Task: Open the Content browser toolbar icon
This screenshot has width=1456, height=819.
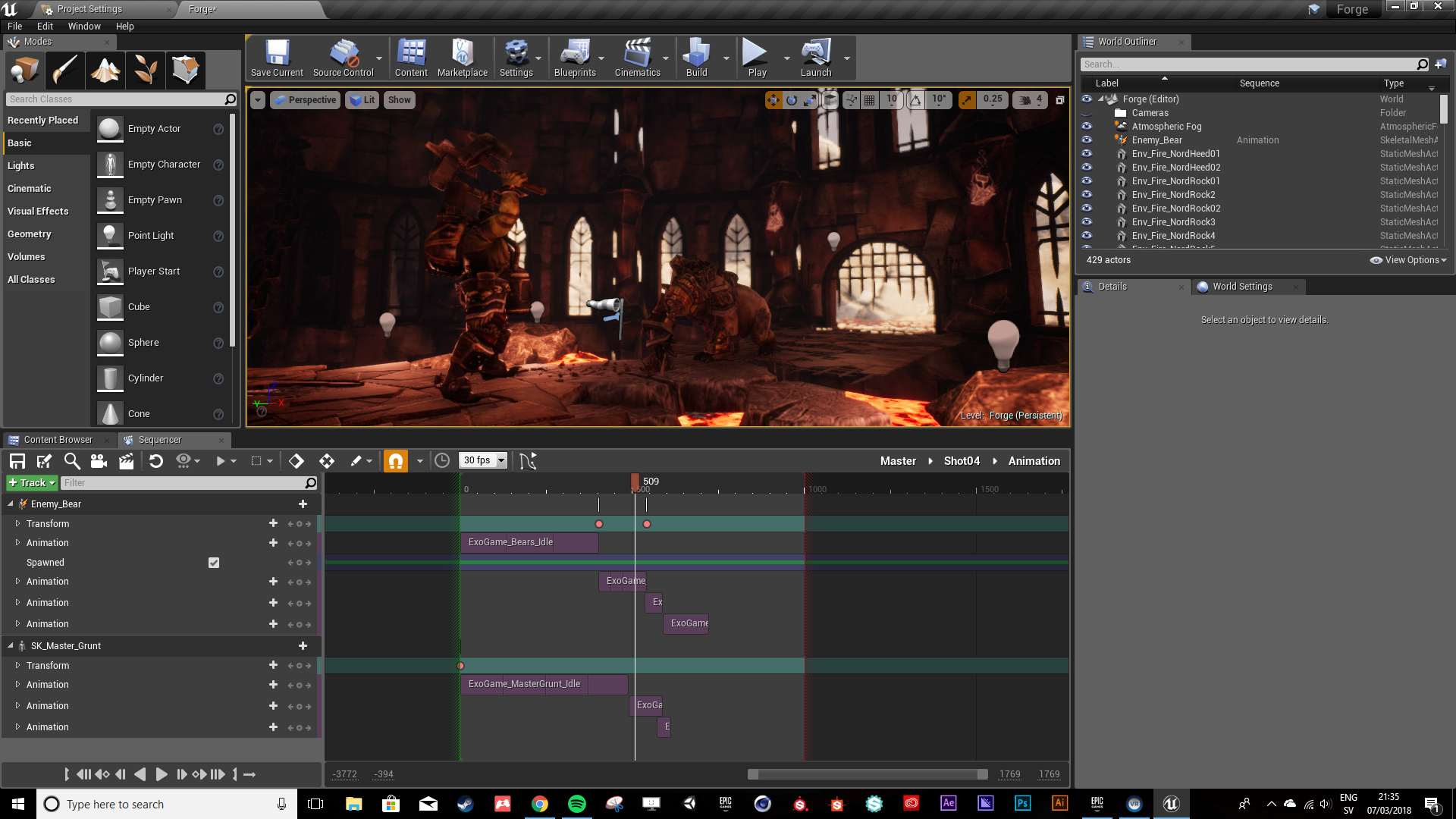Action: point(411,58)
